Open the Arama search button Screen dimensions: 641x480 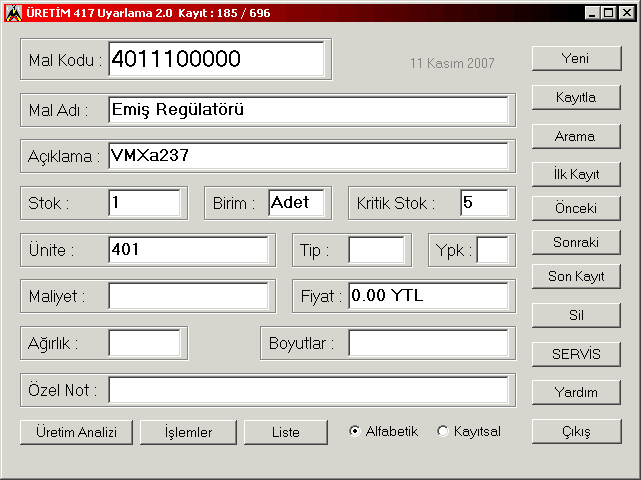click(575, 136)
